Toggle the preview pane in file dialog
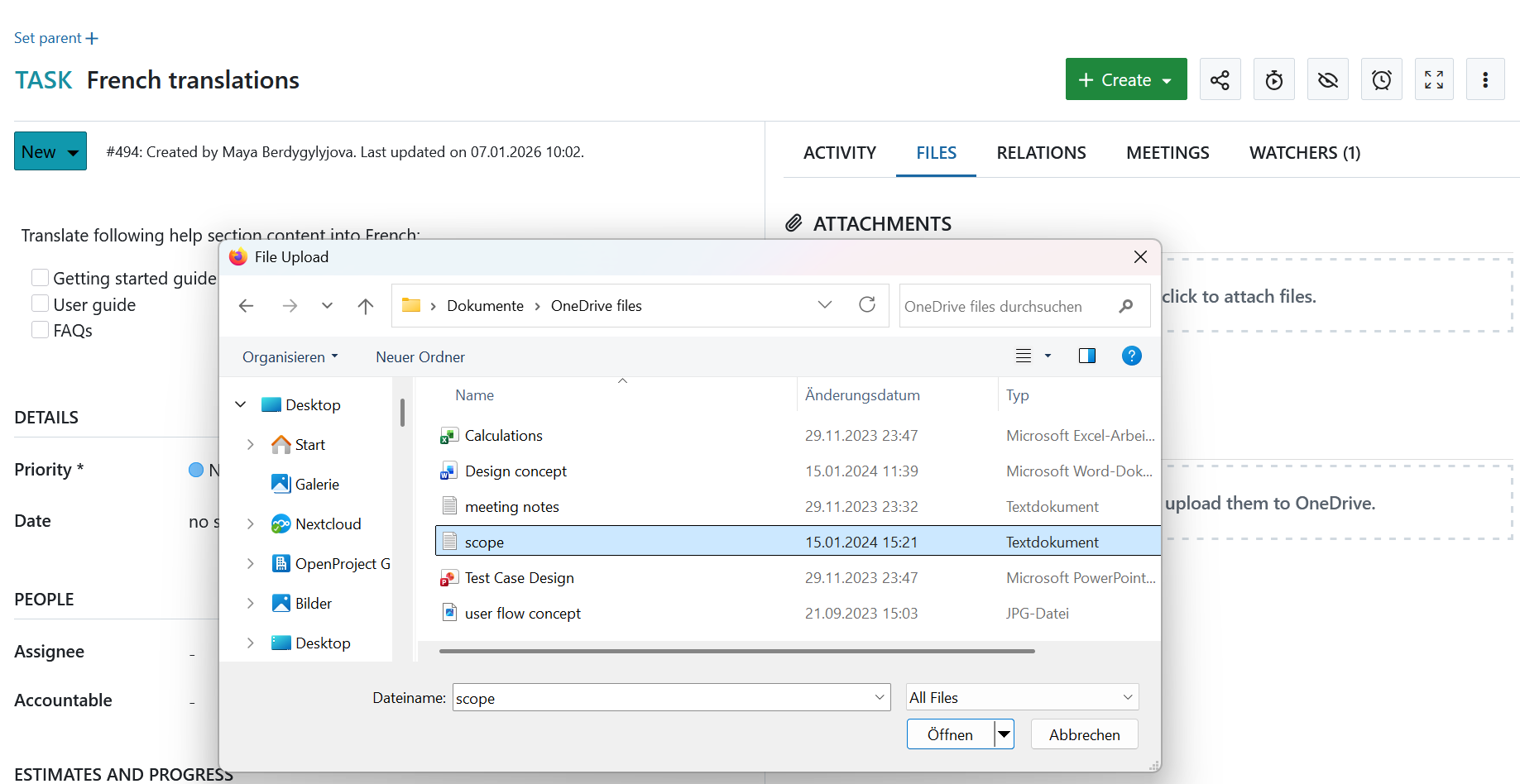 tap(1086, 356)
